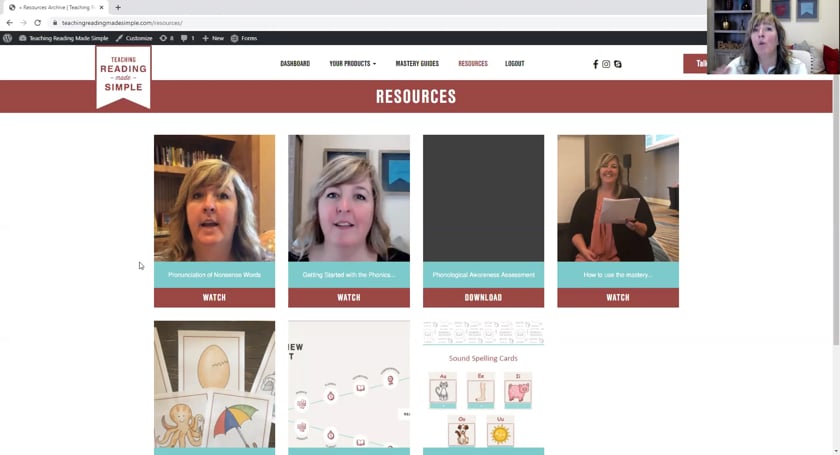Image resolution: width=840 pixels, height=455 pixels.
Task: Watch the Getting Started with the Phonics video
Action: click(349, 297)
